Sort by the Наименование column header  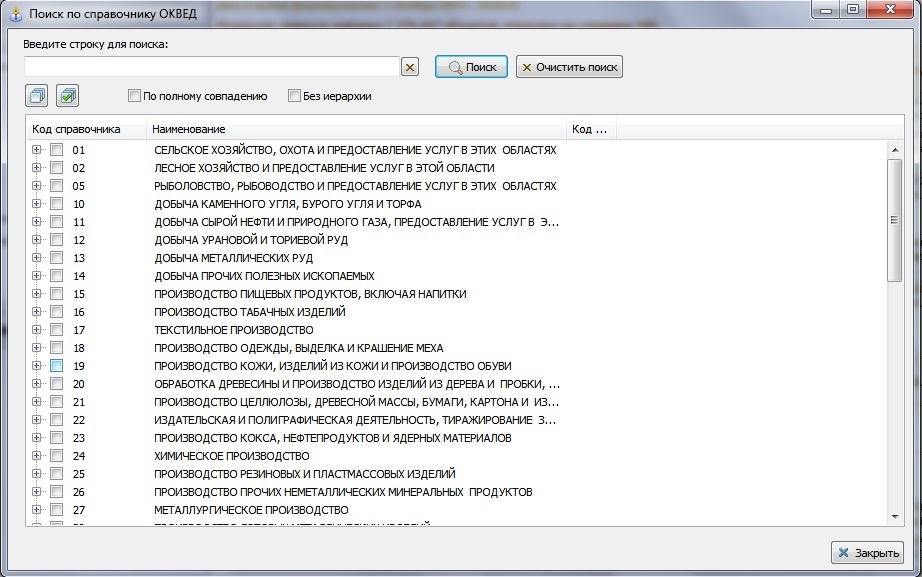[356, 129]
